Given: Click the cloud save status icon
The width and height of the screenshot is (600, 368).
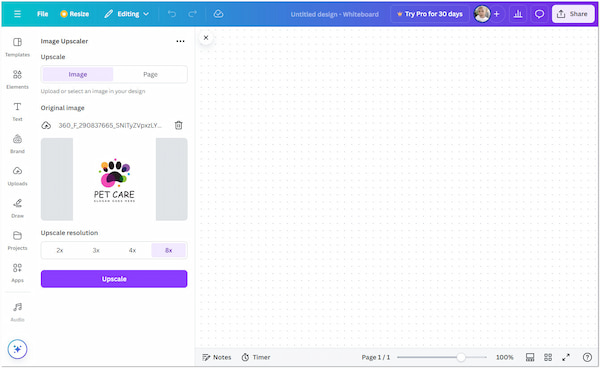Looking at the screenshot, I should pyautogui.click(x=218, y=14).
